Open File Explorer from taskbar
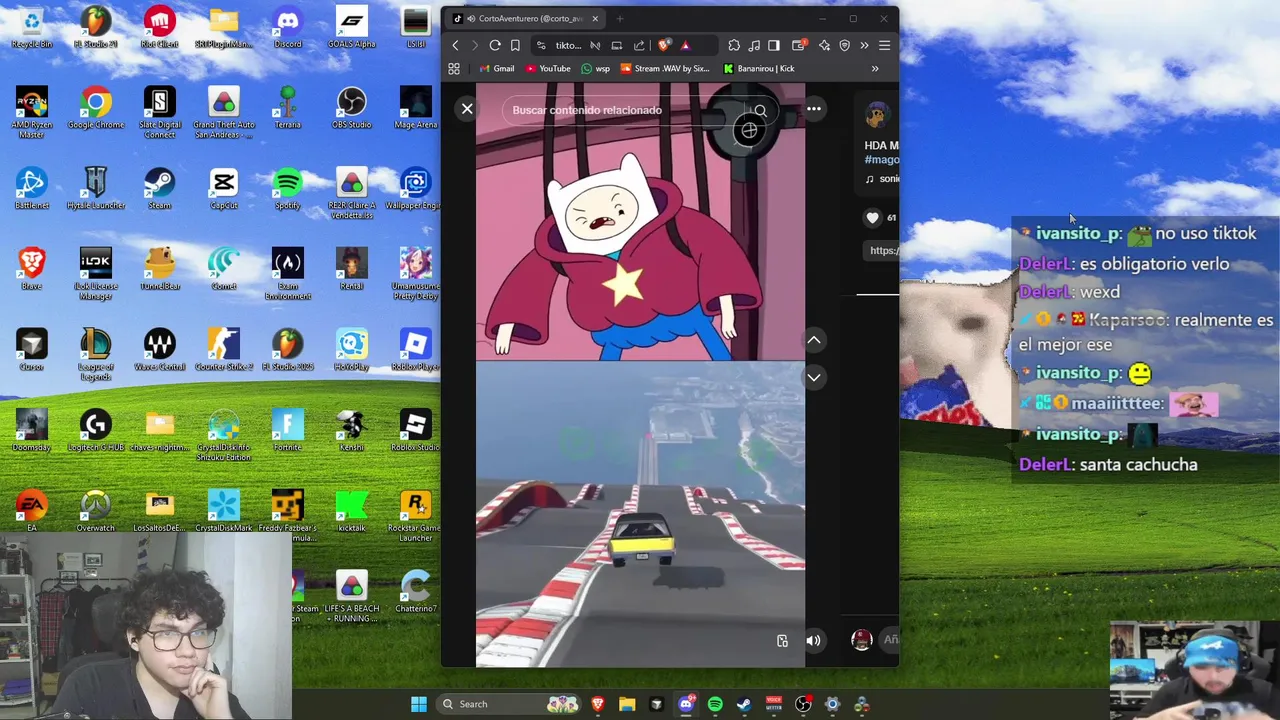Screen dimensions: 1280x720 (627, 704)
